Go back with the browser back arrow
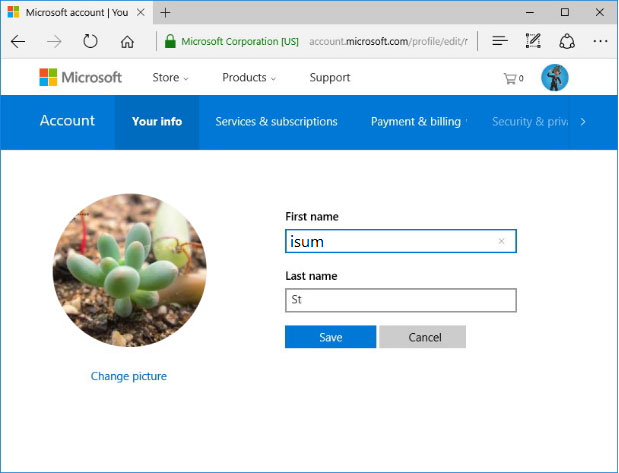This screenshot has height=473, width=619. click(x=18, y=41)
